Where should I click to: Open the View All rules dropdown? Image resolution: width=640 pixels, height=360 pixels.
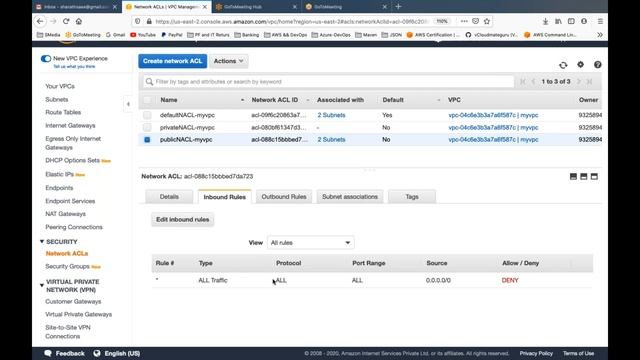point(311,242)
